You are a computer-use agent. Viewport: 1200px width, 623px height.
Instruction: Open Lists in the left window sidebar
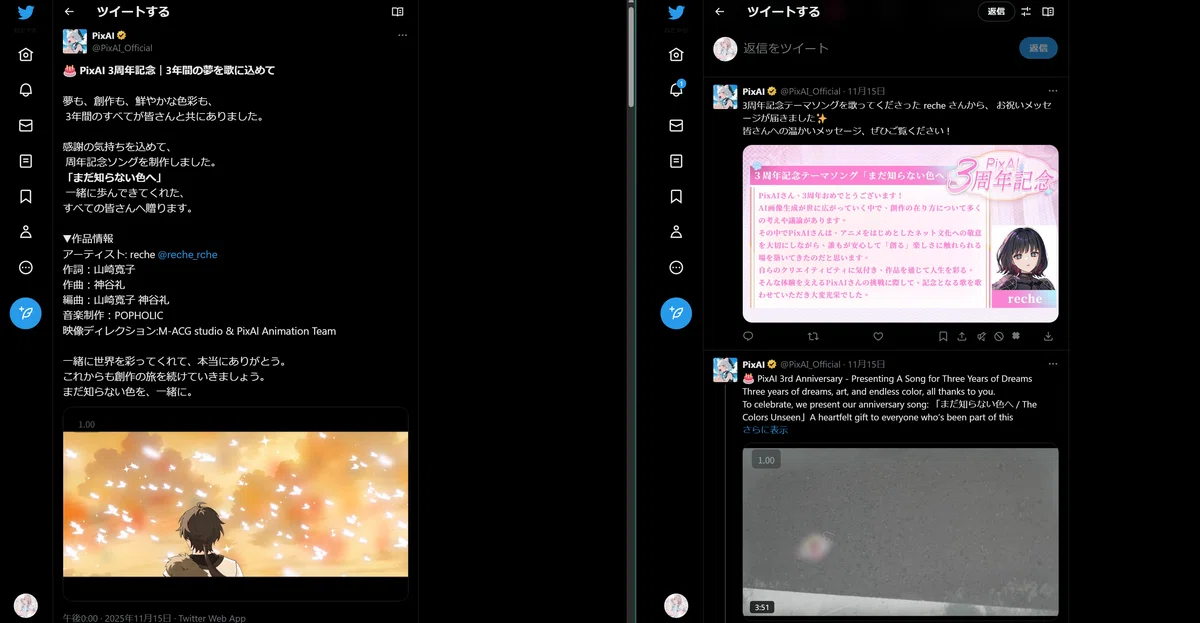click(x=26, y=161)
